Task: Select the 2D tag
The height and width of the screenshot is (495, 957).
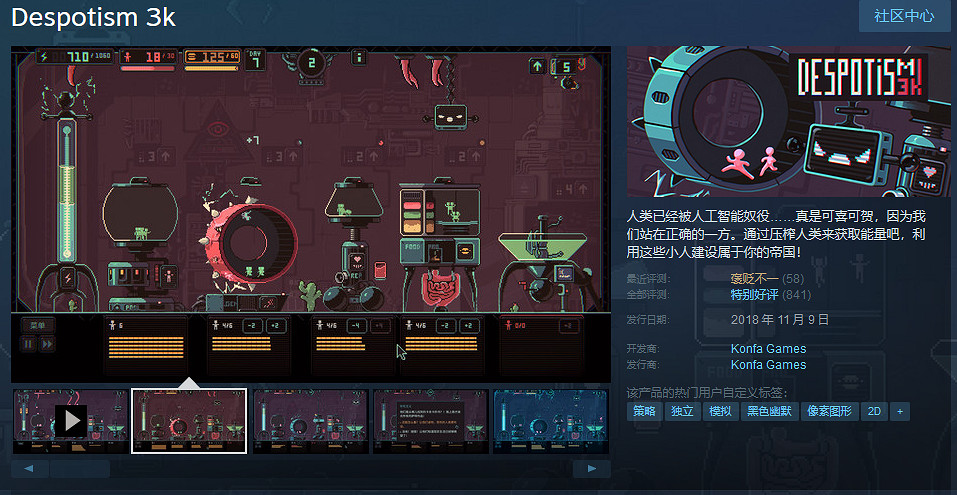Action: (x=875, y=411)
